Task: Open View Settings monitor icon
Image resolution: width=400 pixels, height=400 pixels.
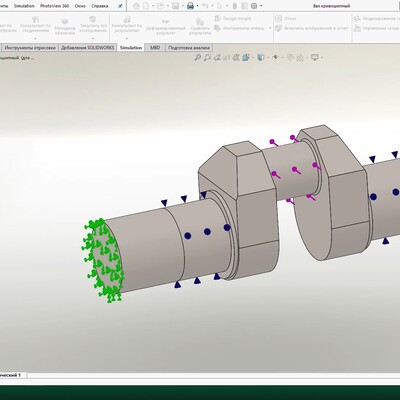Action: [x=315, y=58]
